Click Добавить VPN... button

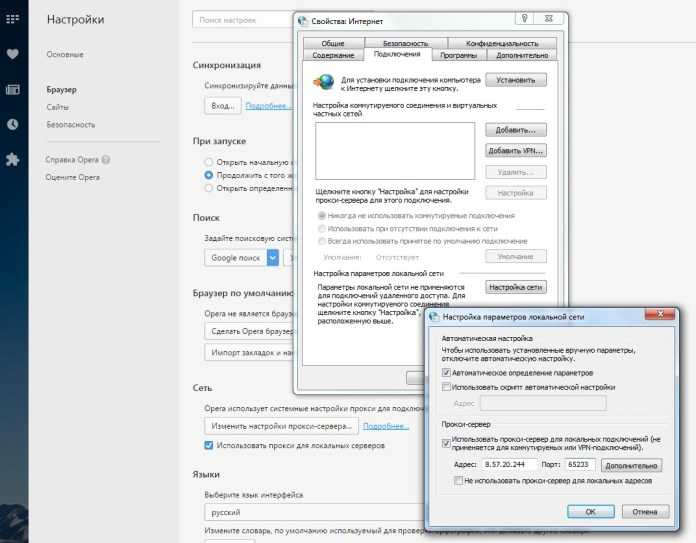(x=516, y=151)
